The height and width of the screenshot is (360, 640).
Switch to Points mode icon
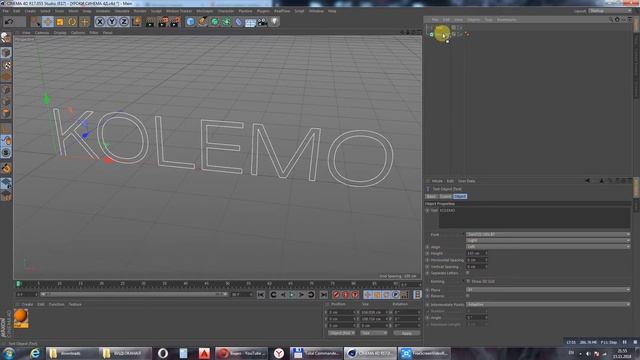point(6,89)
